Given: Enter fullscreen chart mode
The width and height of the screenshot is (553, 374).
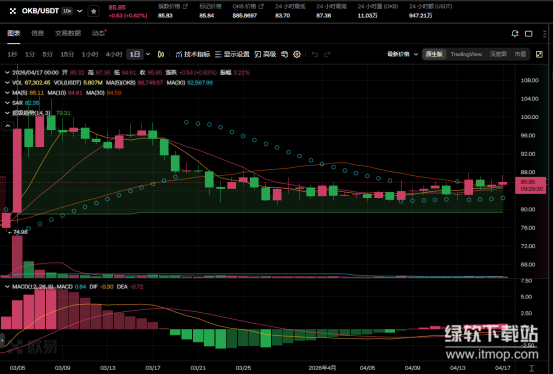Looking at the screenshot, I should click(539, 54).
